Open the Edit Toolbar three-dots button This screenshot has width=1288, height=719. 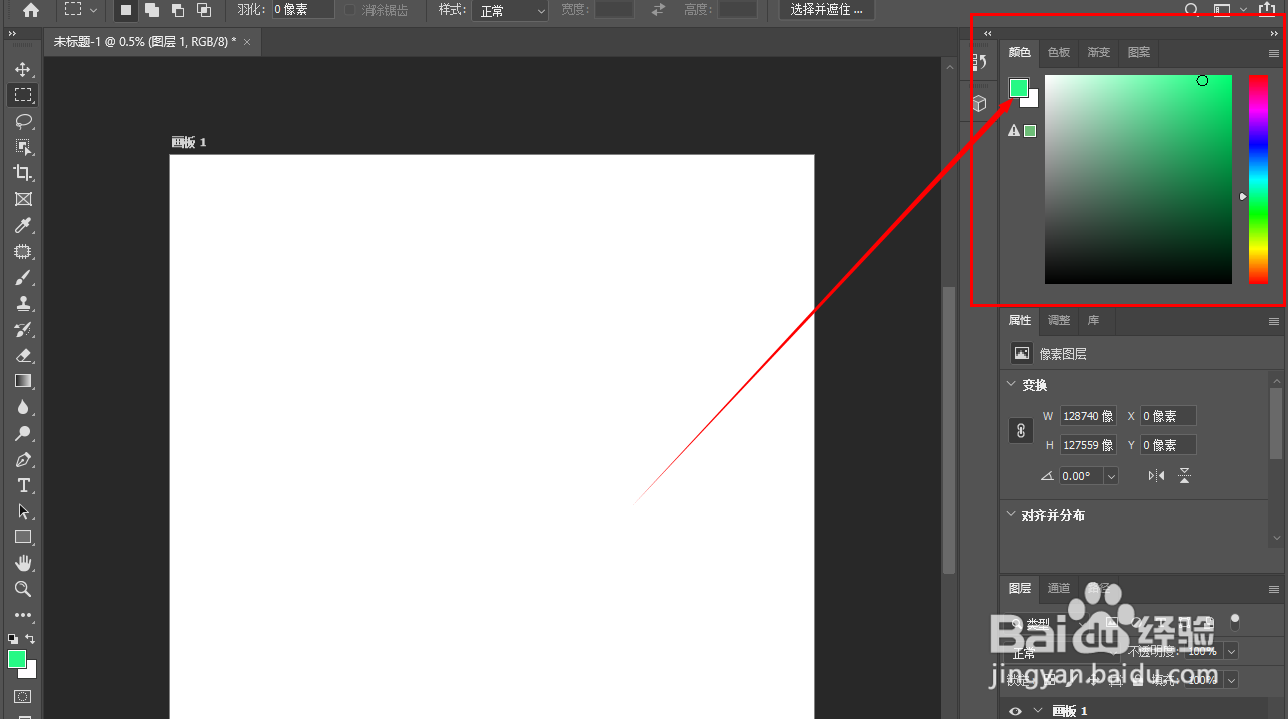point(23,615)
